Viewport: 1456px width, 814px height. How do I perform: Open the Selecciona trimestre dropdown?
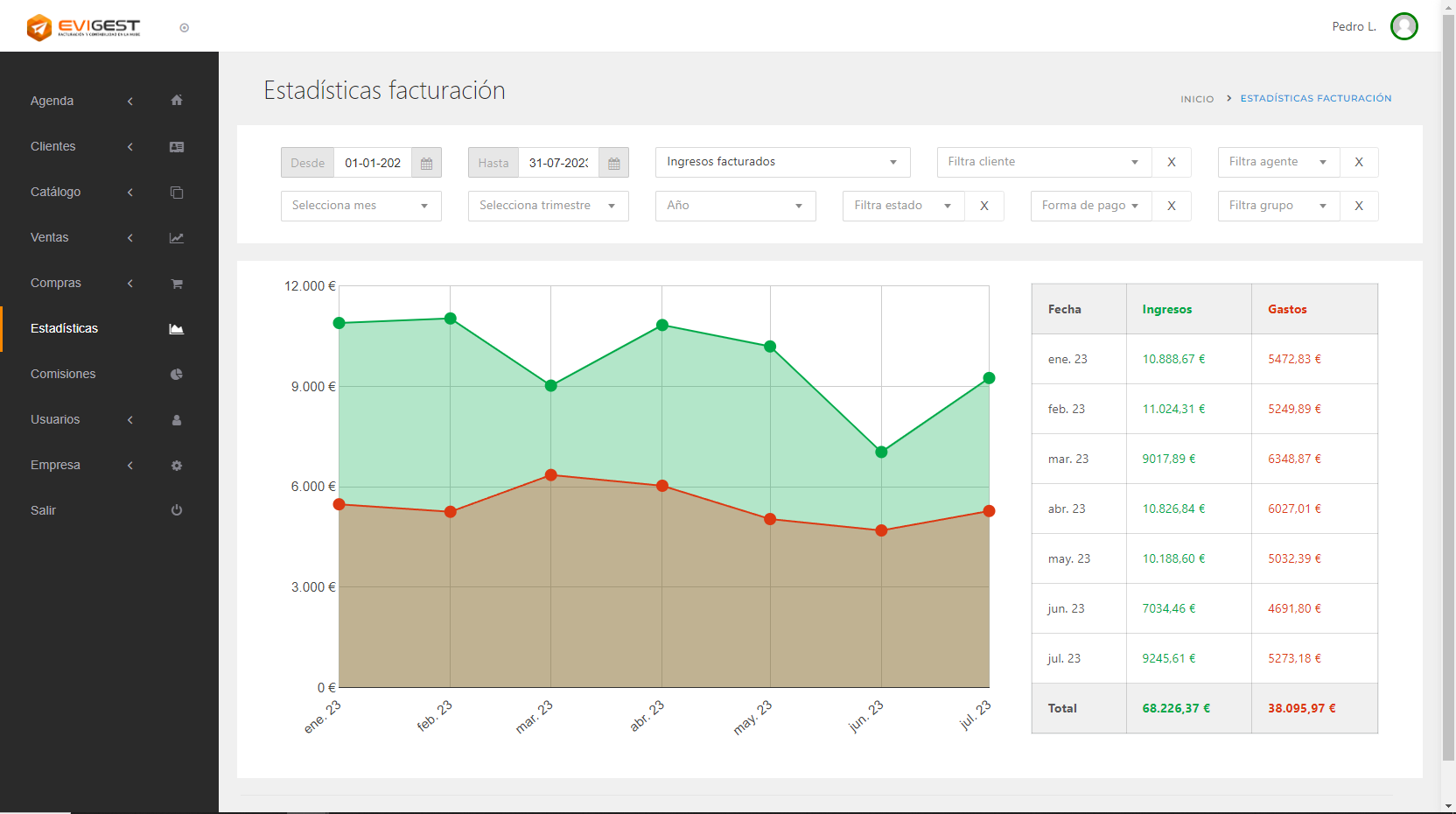(548, 206)
